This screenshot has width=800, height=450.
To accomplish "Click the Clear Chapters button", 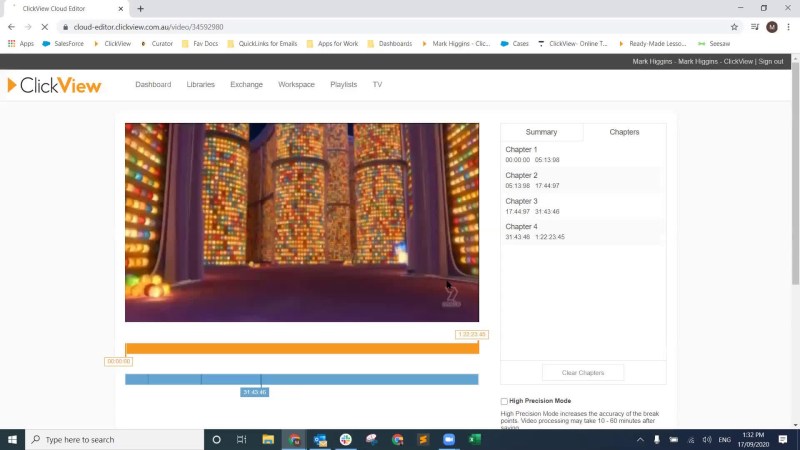I will click(x=583, y=373).
